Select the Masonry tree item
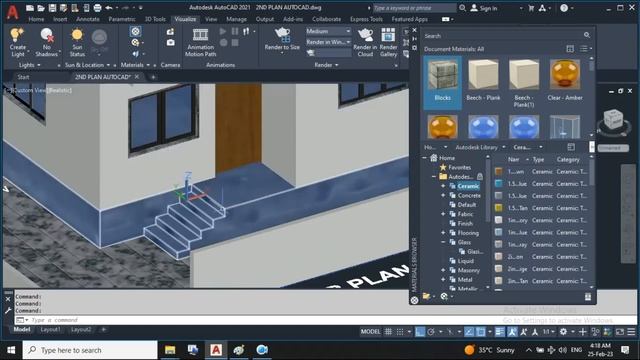 [469, 270]
